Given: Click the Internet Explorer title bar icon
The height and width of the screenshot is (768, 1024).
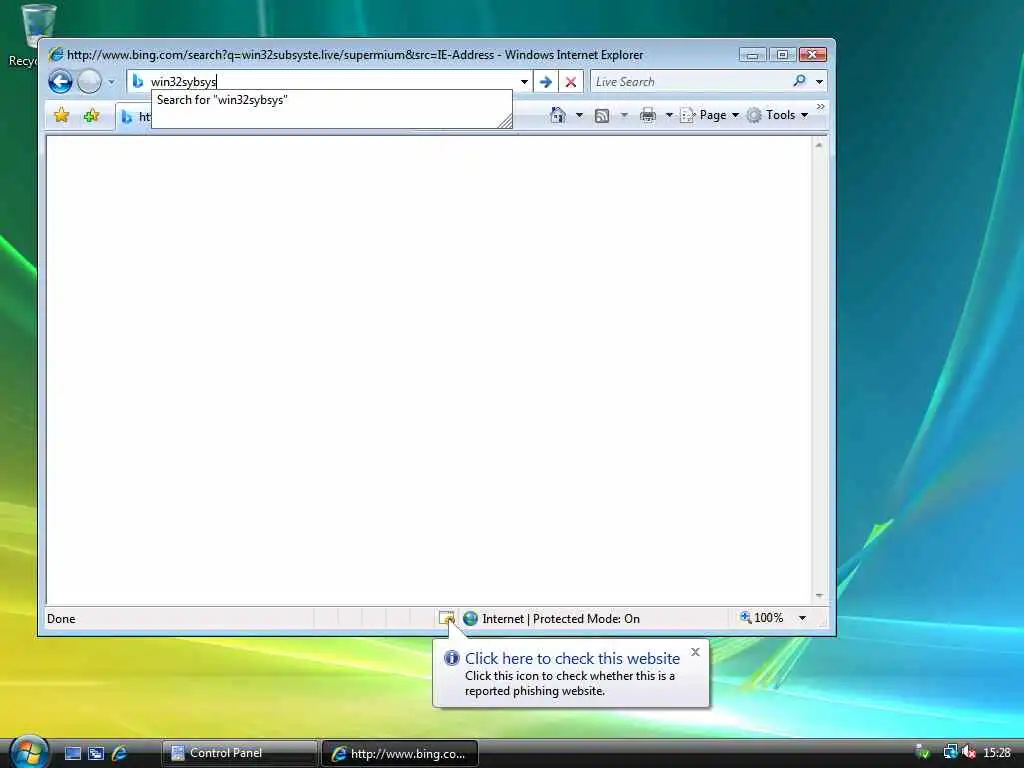Looking at the screenshot, I should click(56, 54).
